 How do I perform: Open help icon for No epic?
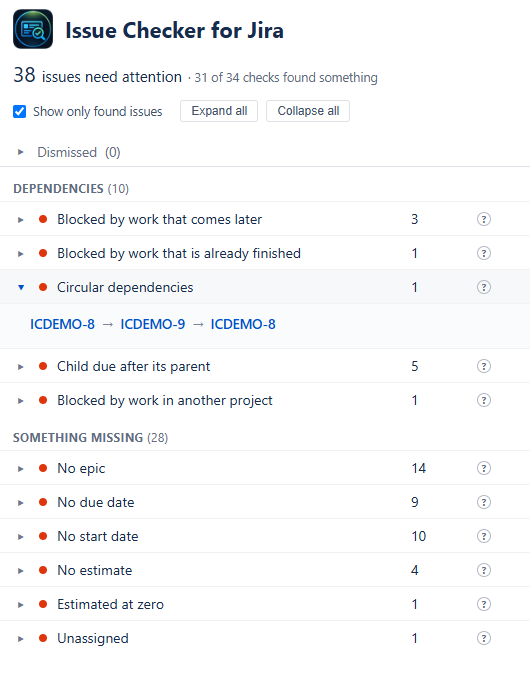point(483,469)
